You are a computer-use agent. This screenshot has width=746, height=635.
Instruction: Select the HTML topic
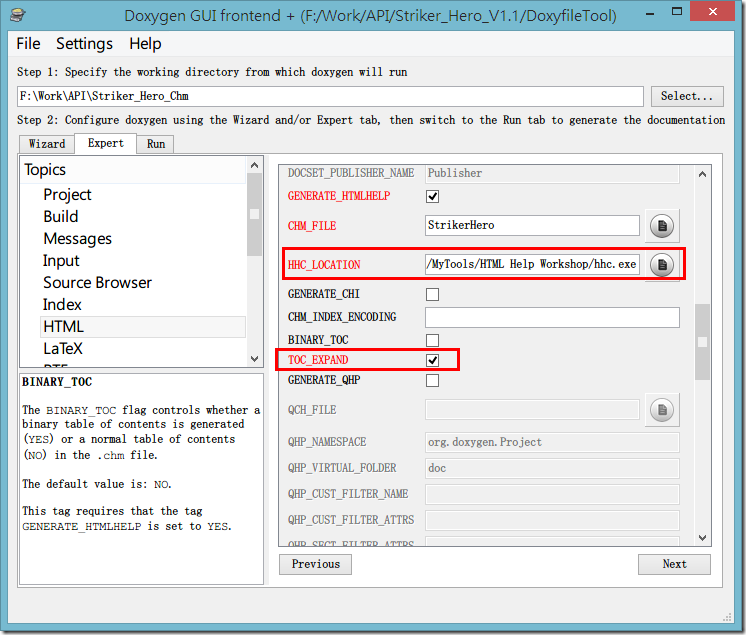[143, 327]
